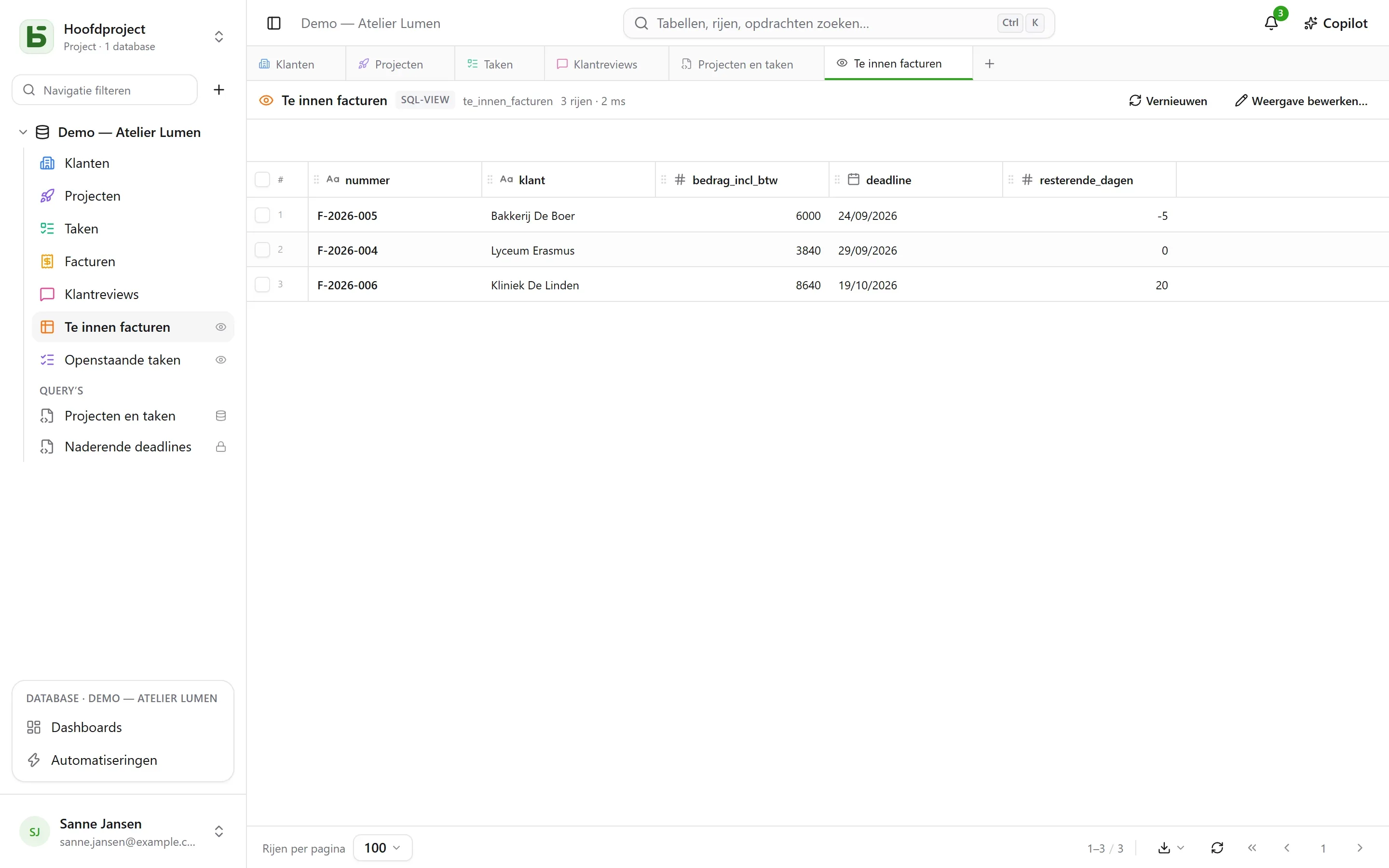Open the notifications bell
Image resolution: width=1389 pixels, height=868 pixels.
pyautogui.click(x=1271, y=24)
